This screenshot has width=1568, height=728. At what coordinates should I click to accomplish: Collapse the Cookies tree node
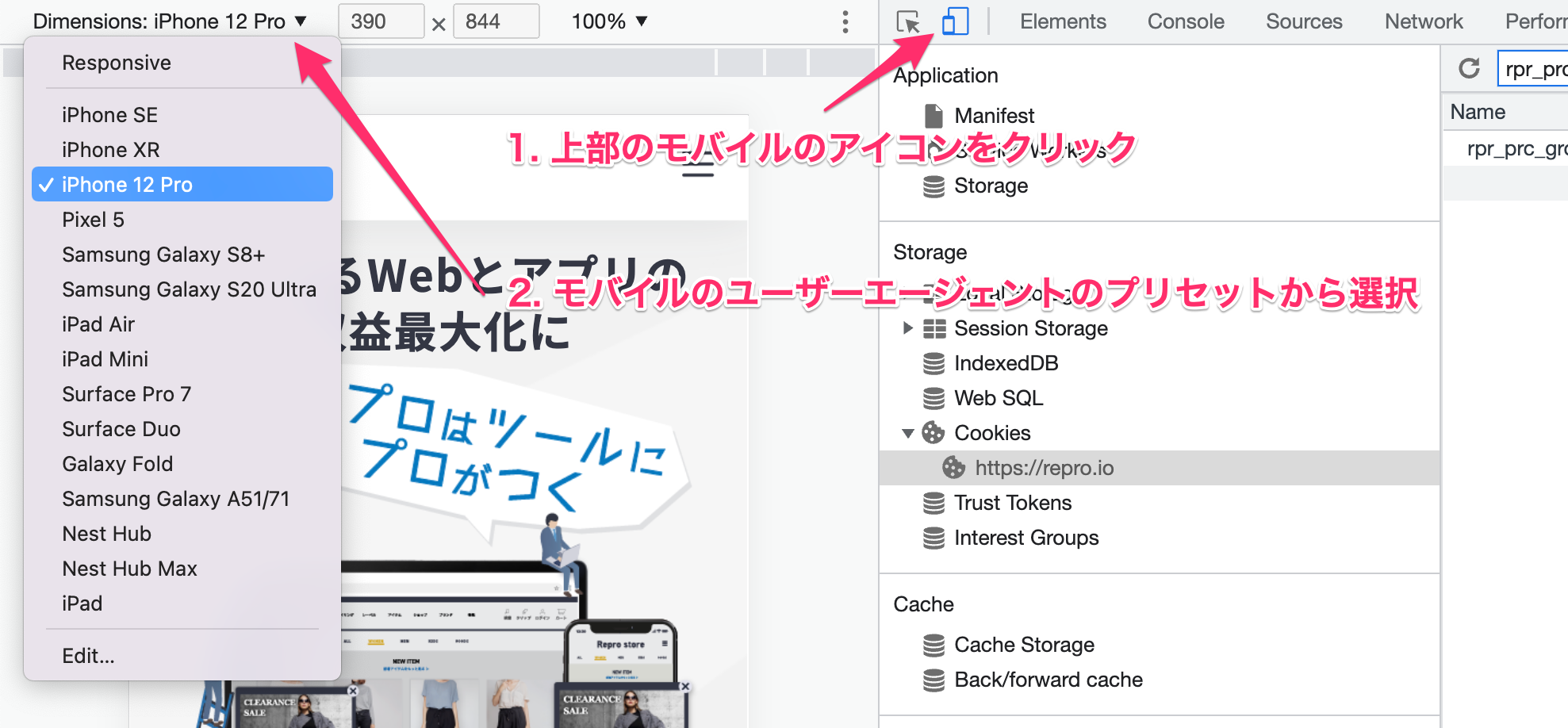click(908, 433)
